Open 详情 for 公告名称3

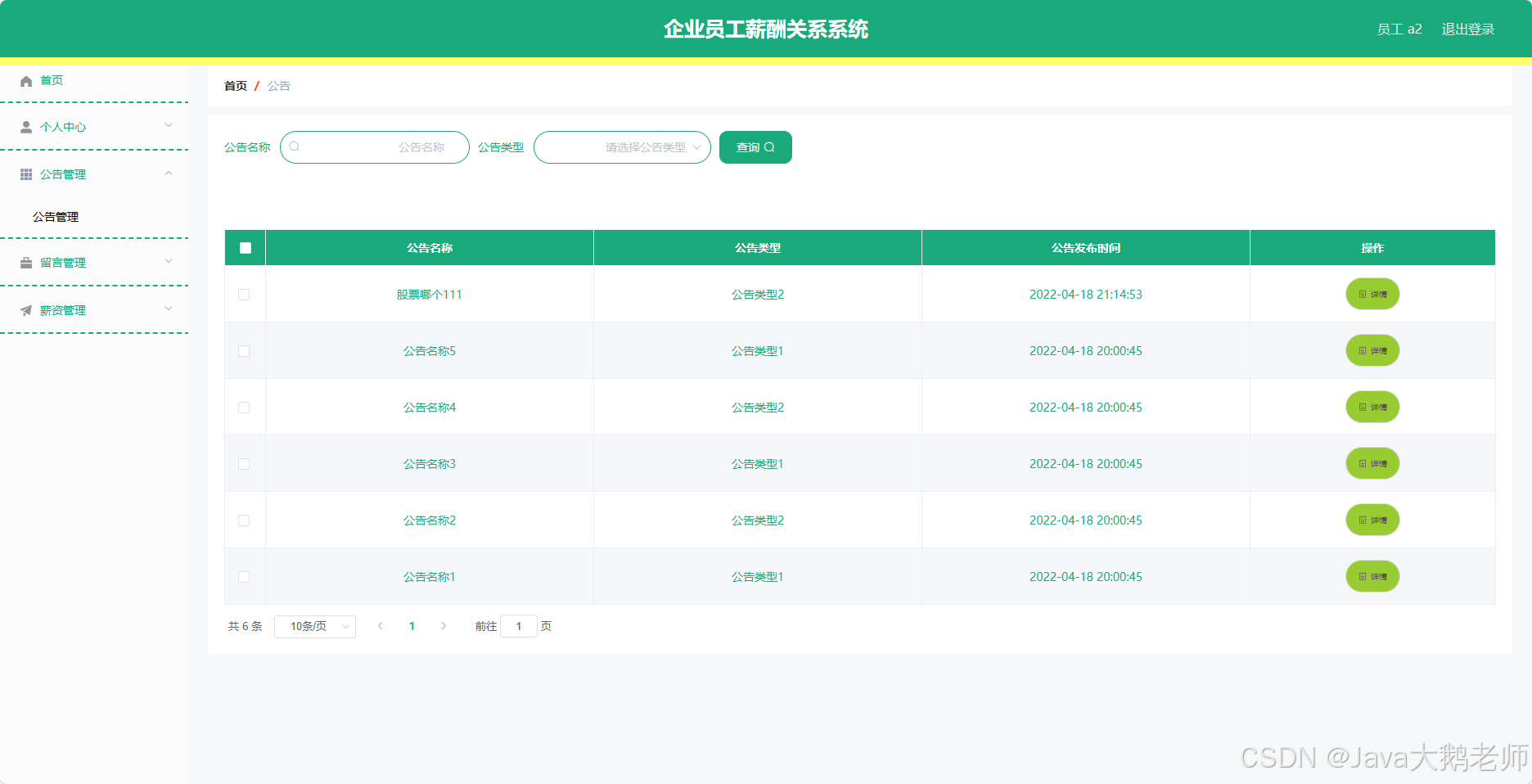tap(1372, 464)
